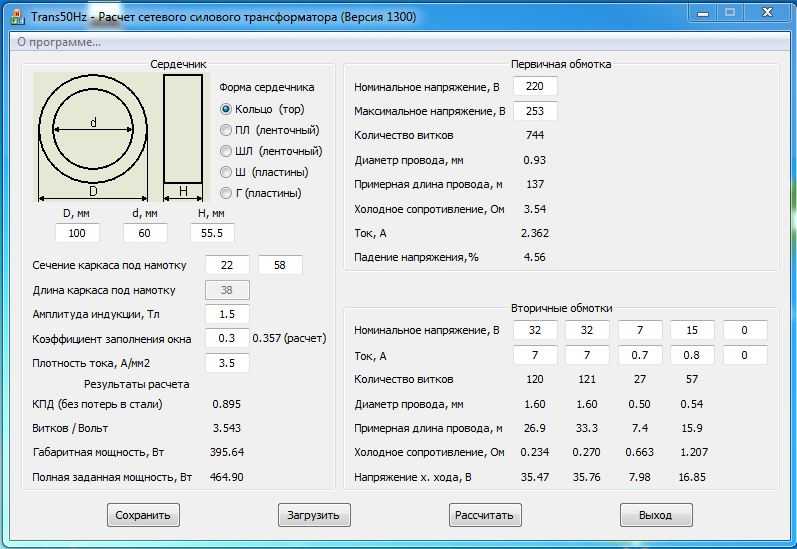The width and height of the screenshot is (797, 549).
Task: Click the Плотность тока field with 3.5
Action: click(227, 363)
